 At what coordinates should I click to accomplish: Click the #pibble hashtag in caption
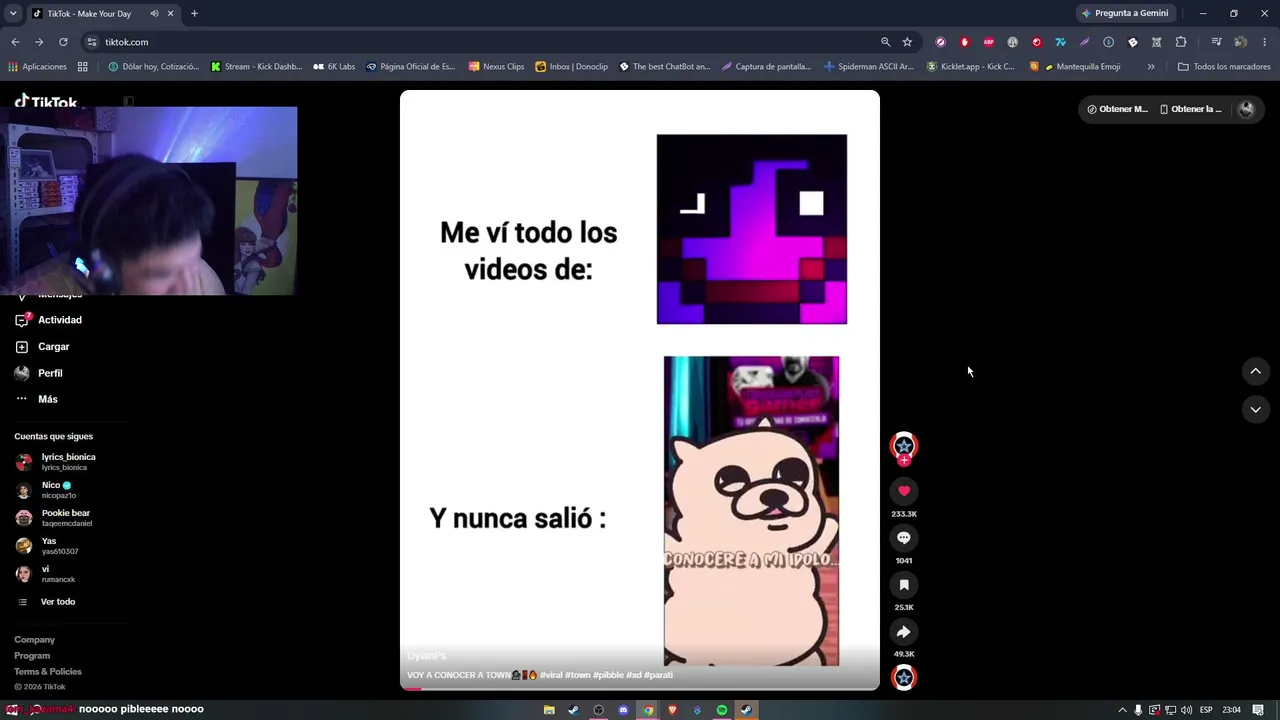coord(608,675)
